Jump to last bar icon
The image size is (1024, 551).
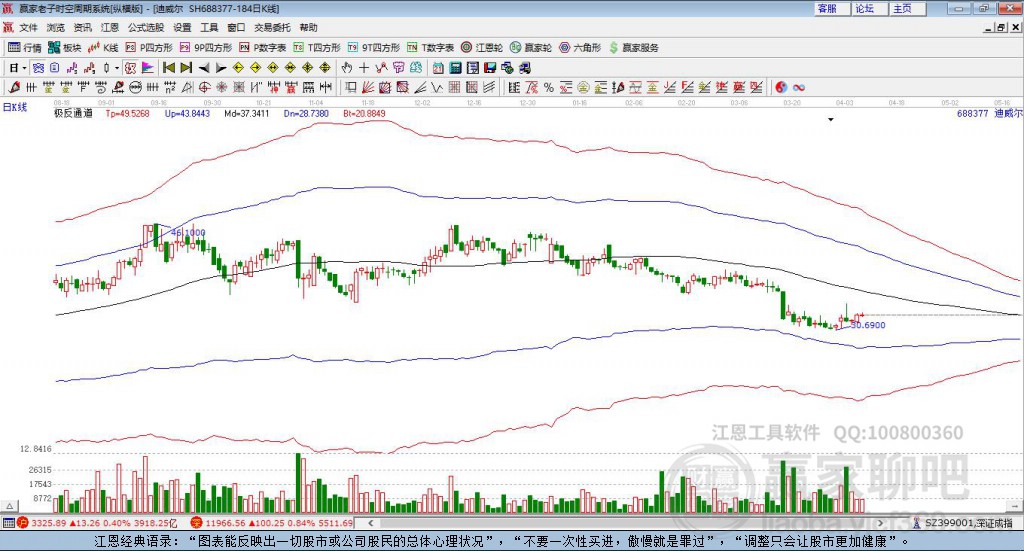point(186,68)
